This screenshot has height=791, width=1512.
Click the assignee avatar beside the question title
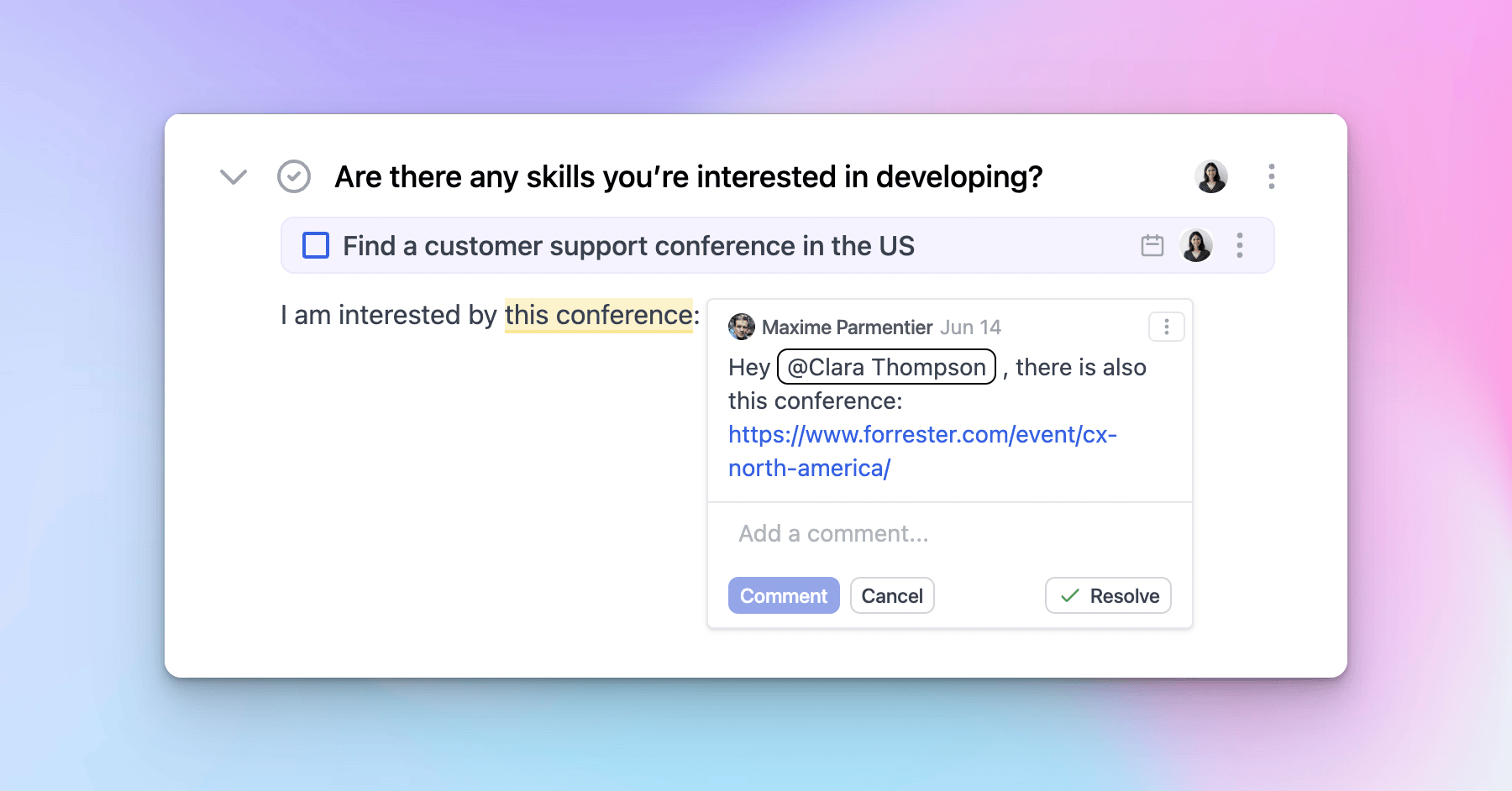pyautogui.click(x=1210, y=176)
